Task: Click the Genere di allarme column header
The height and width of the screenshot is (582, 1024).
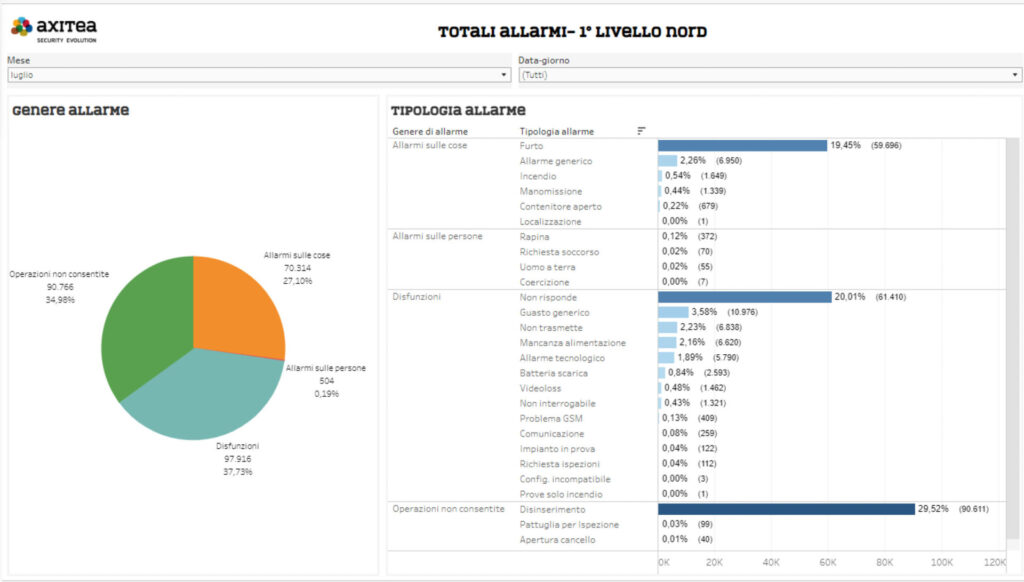Action: [430, 131]
